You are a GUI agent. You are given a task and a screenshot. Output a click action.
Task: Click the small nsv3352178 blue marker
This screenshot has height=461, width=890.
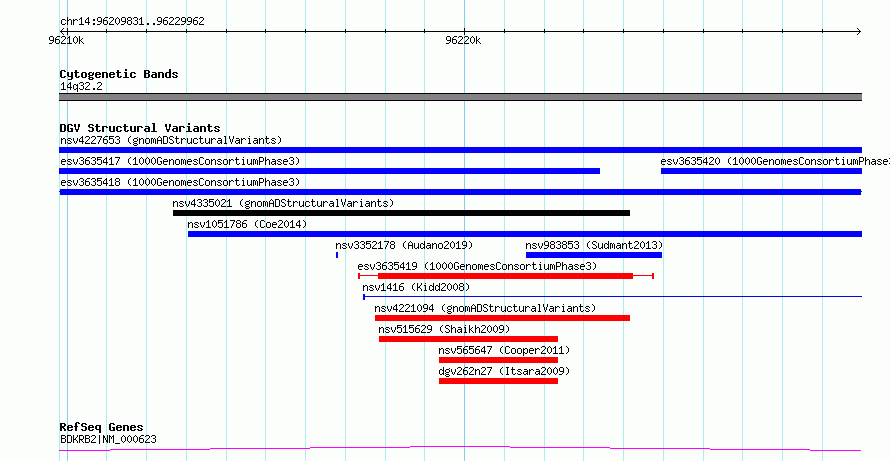(337, 255)
